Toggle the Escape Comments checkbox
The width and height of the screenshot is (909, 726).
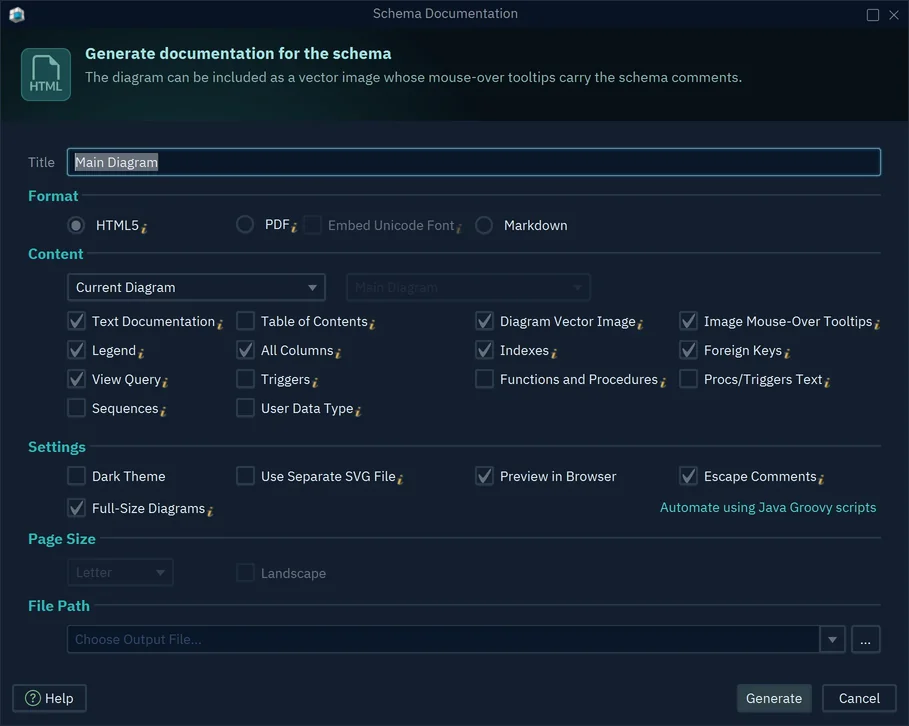click(688, 476)
